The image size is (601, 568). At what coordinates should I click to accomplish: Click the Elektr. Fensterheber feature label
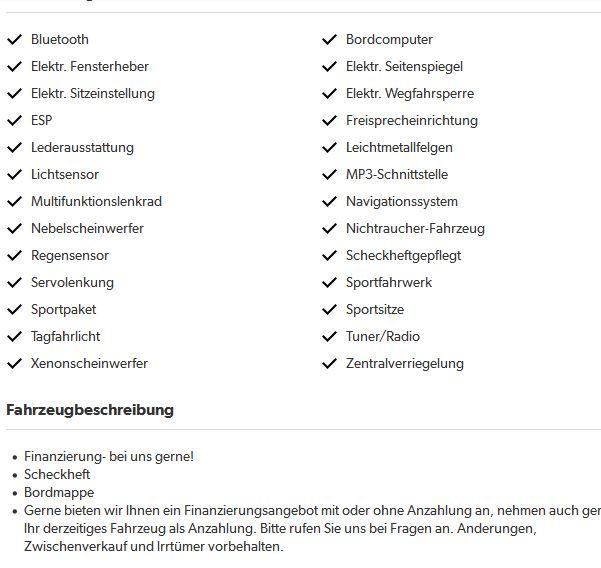[90, 67]
